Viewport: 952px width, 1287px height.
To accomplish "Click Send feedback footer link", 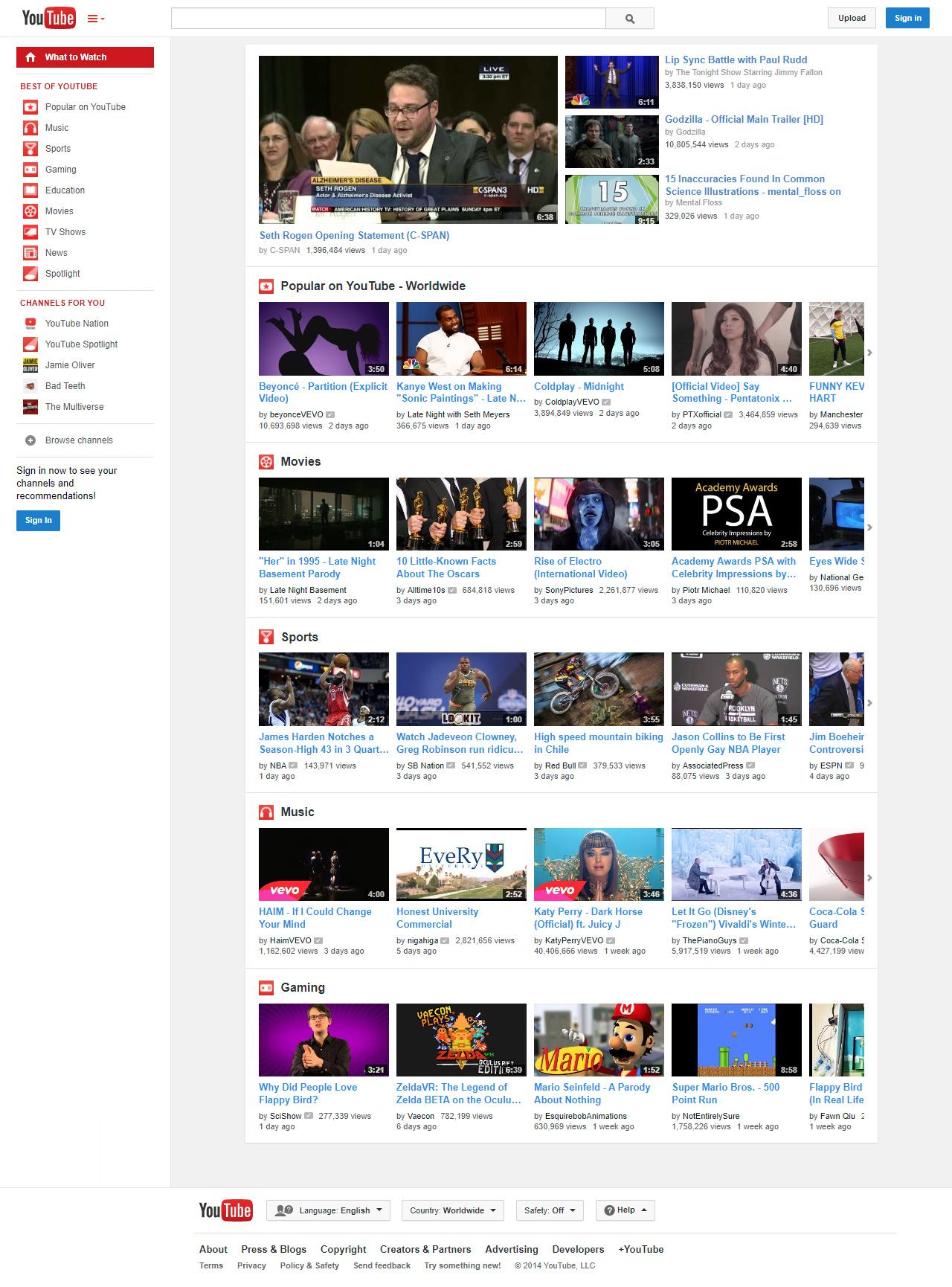I will pos(382,1265).
